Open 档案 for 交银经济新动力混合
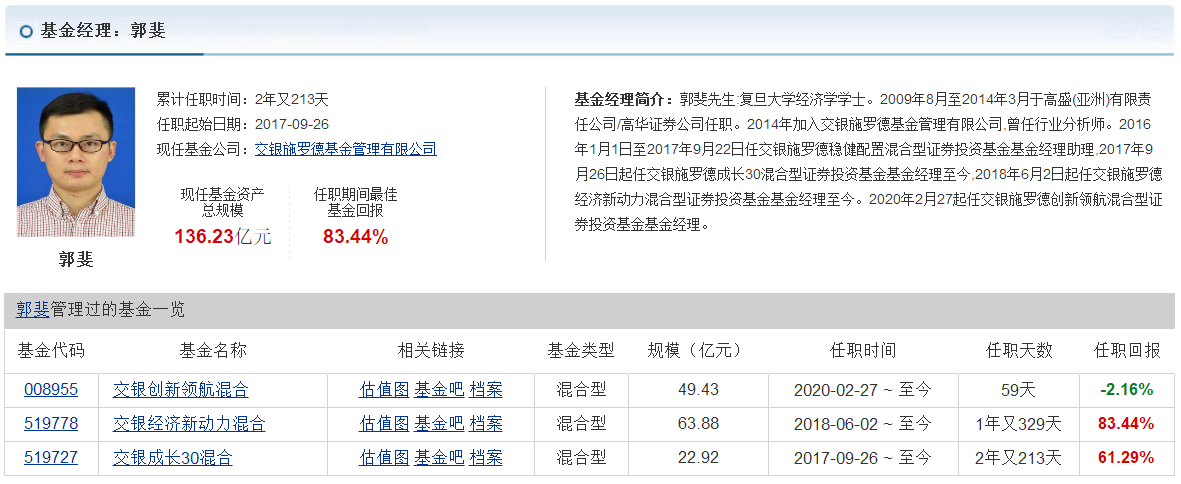 pyautogui.click(x=486, y=424)
